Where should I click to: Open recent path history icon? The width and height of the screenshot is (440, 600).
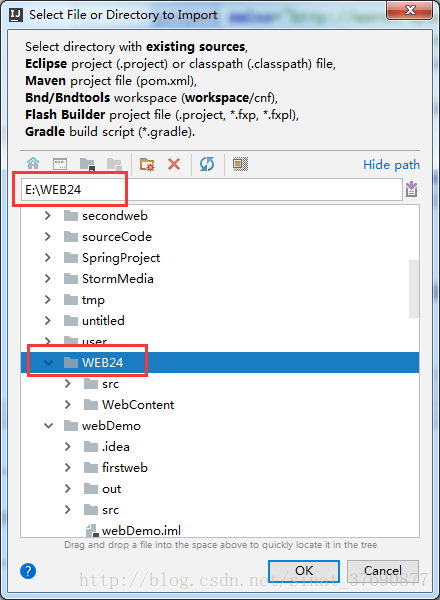[411, 189]
